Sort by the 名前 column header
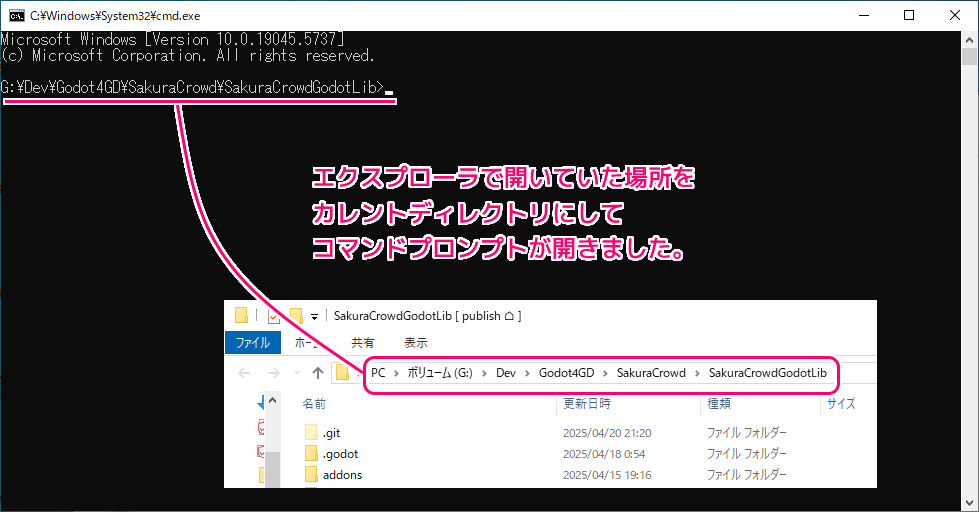Viewport: 979px width, 512px height. [x=314, y=404]
